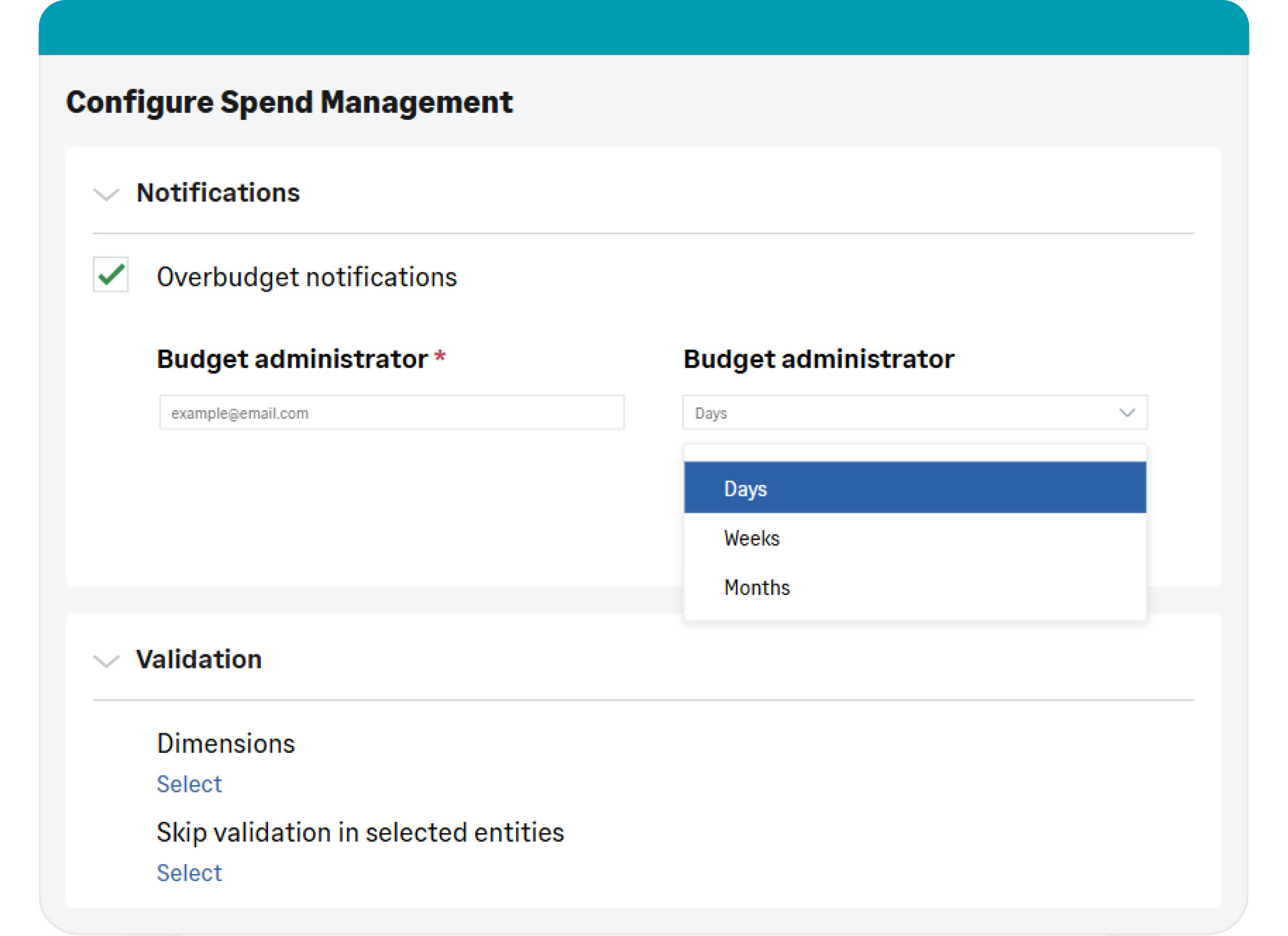1288x936 pixels.
Task: Collapse the Notifications section chevron
Action: point(106,195)
